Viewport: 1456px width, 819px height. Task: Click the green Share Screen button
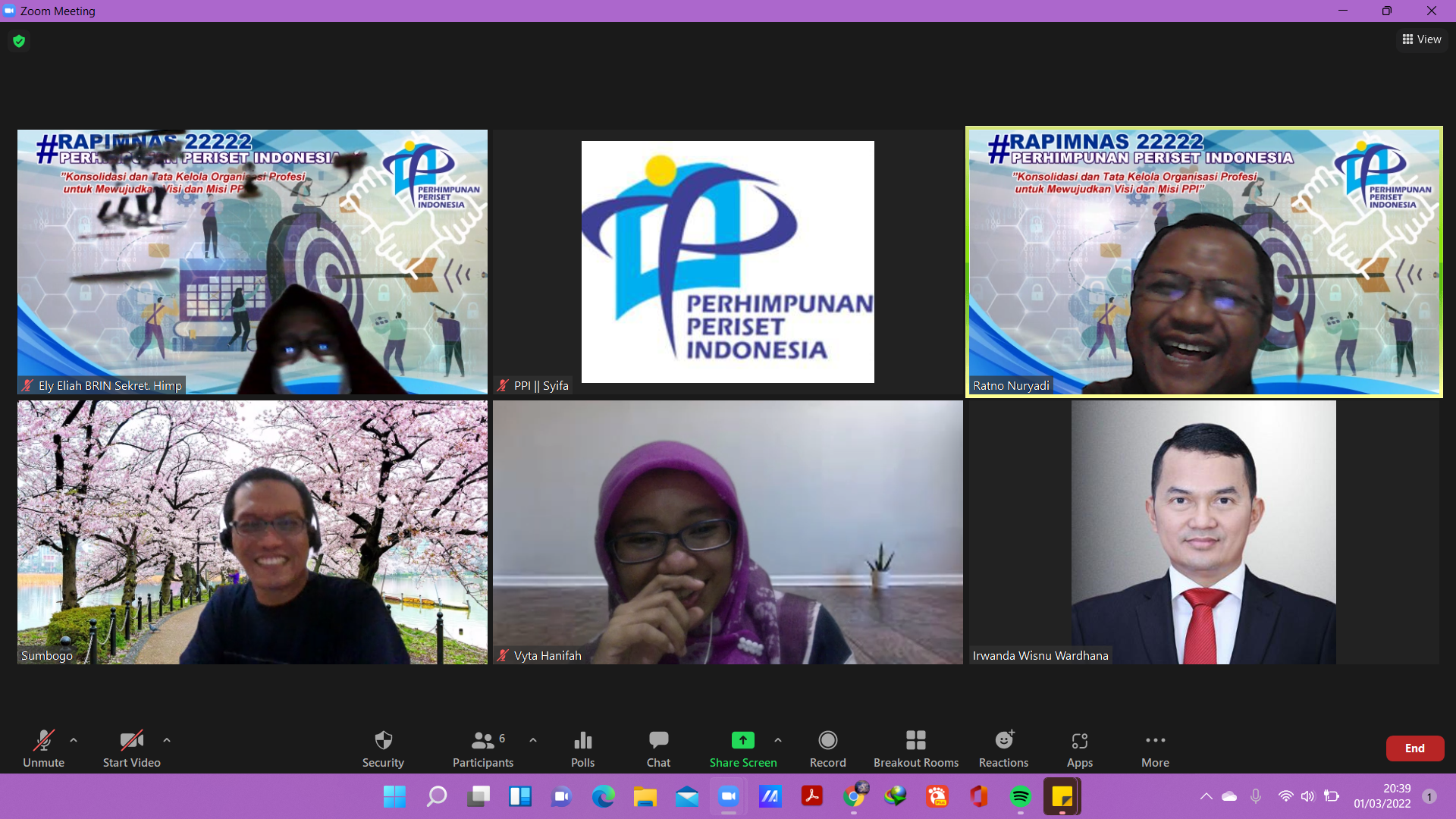point(743,748)
